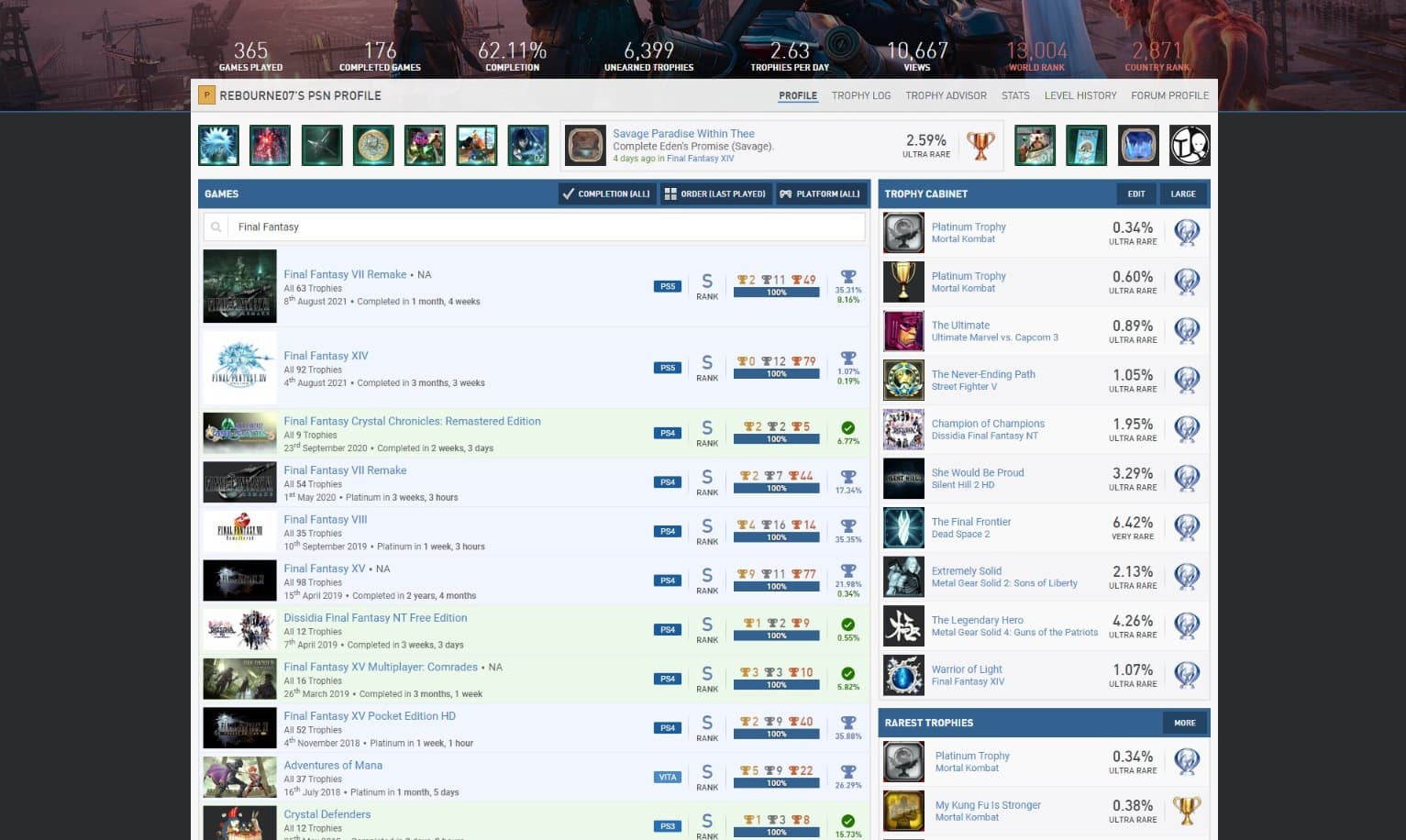Switch to the Profile tab
The image size is (1406, 840).
pos(798,95)
